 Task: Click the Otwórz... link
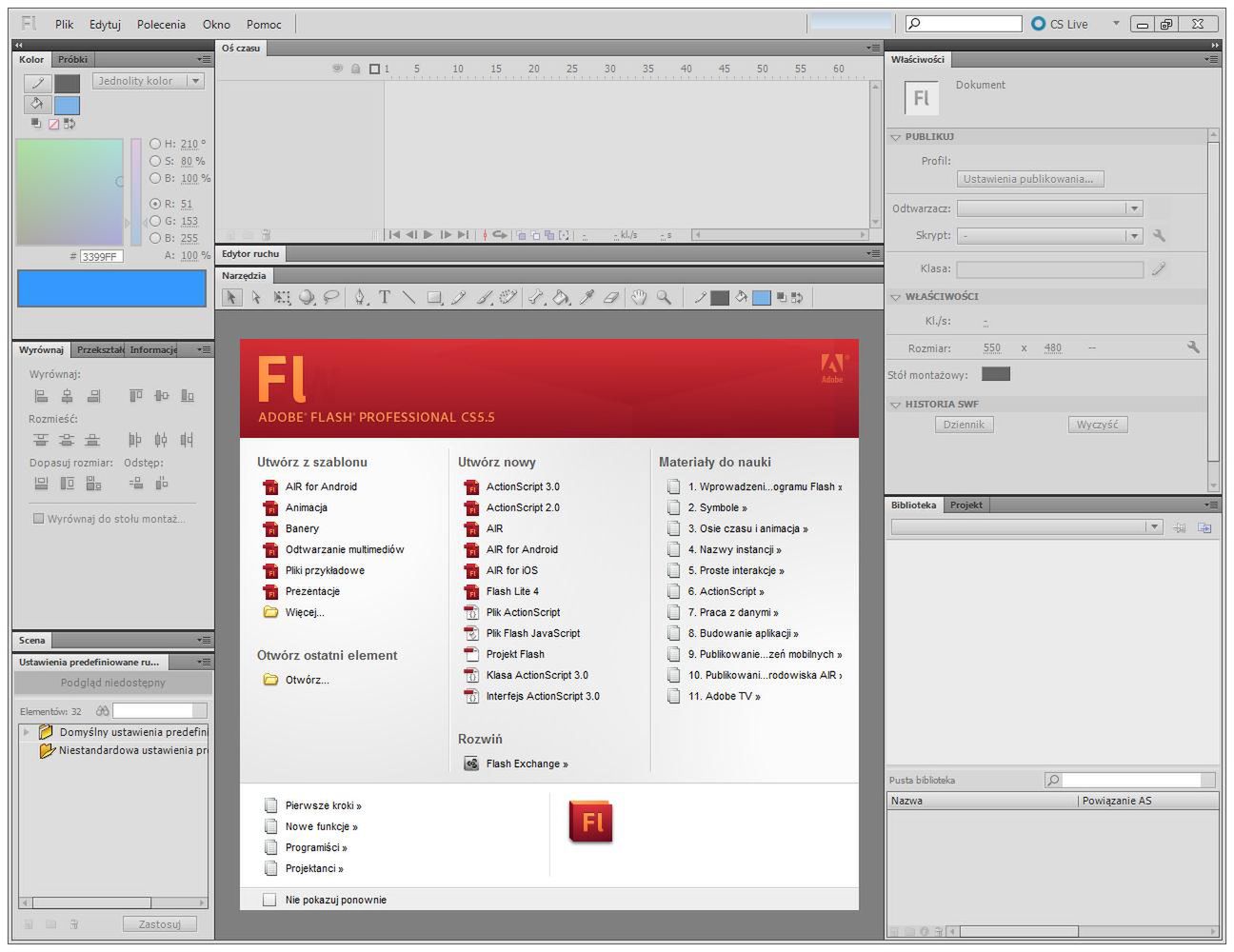(x=307, y=680)
